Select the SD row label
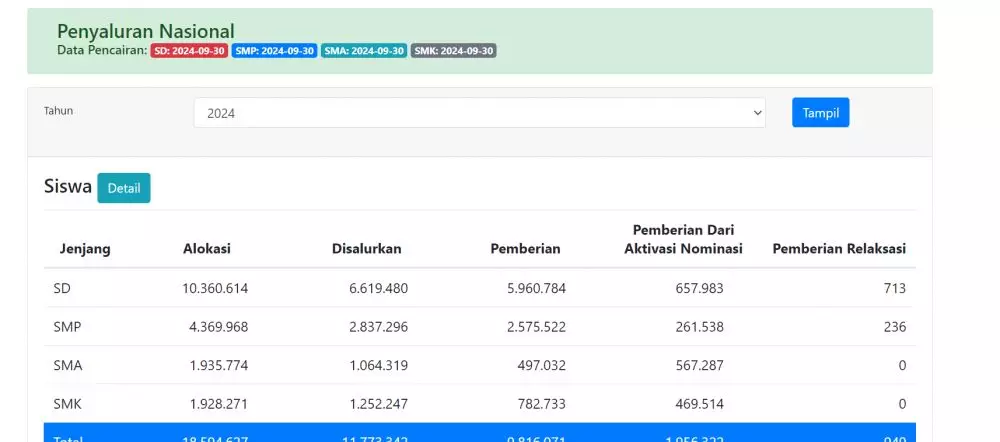Screen dimensions: 1000x442 tap(63, 288)
